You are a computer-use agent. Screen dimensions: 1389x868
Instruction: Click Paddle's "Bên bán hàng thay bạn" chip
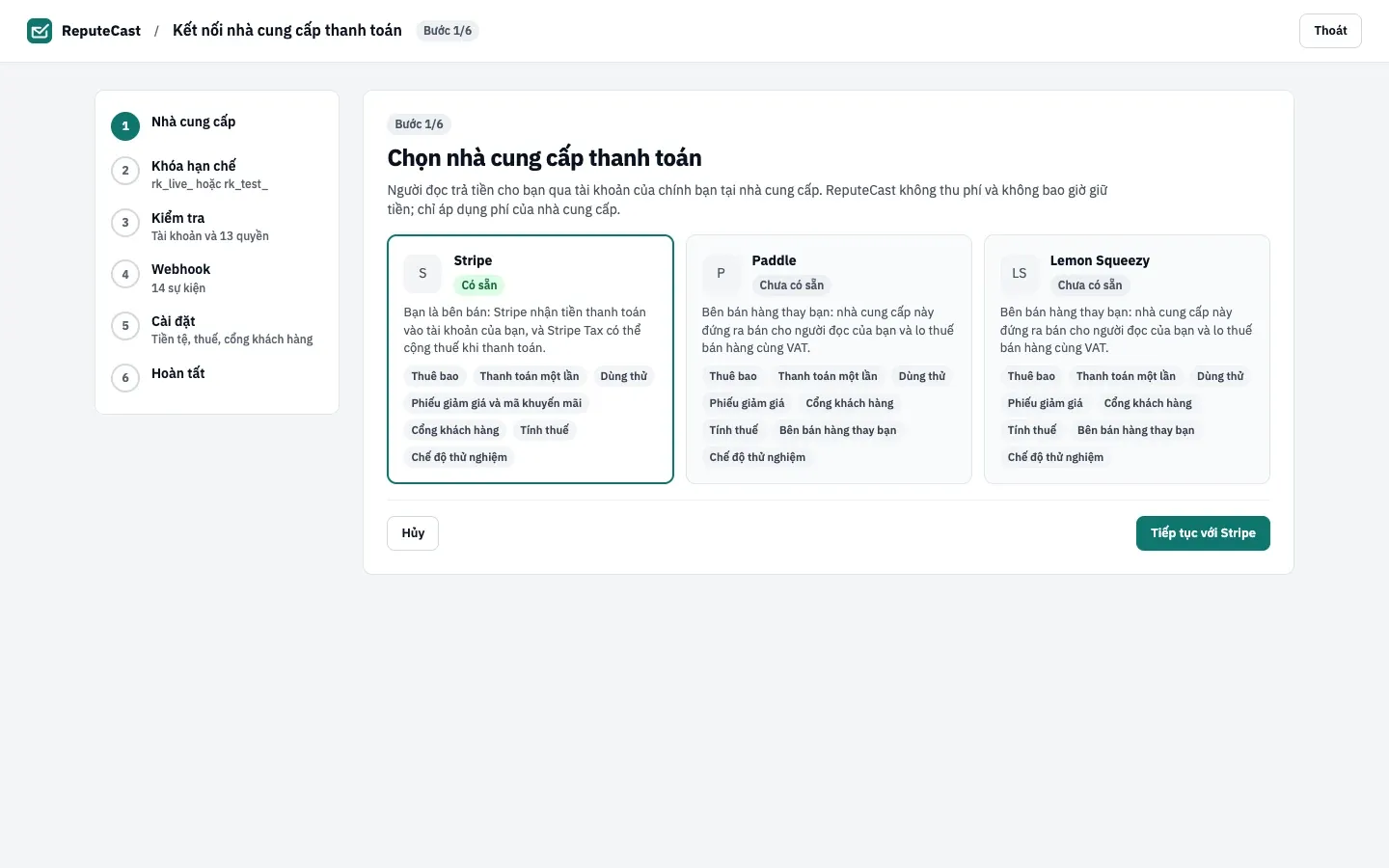[838, 430]
